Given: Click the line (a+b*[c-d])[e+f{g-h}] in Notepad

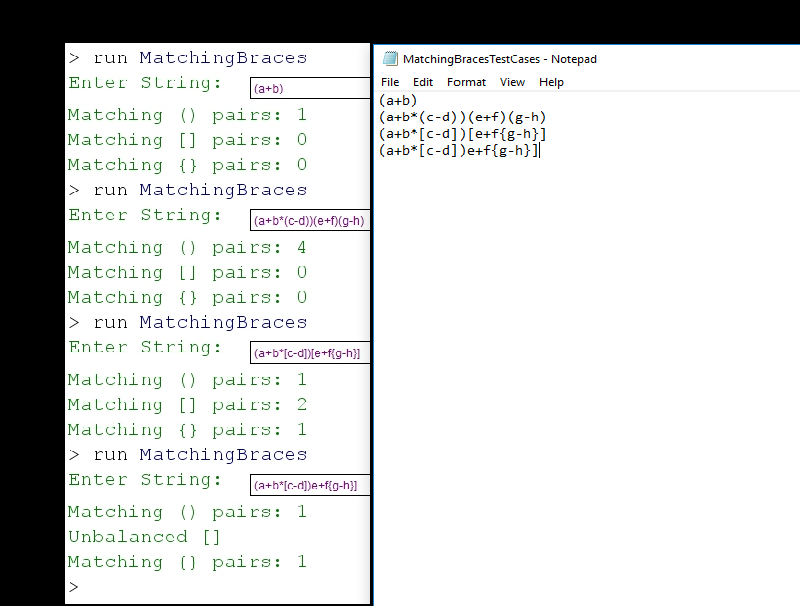Looking at the screenshot, I should tap(460, 133).
